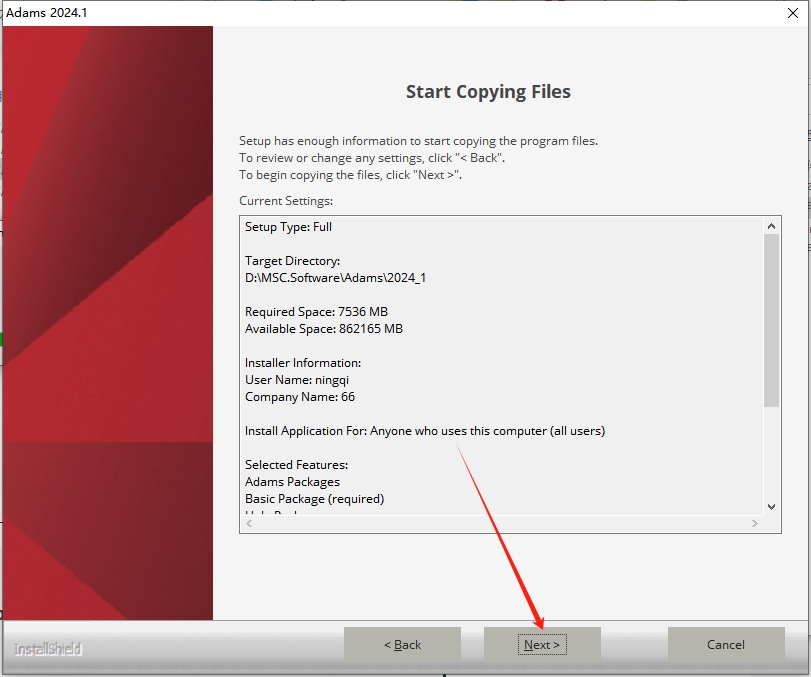Click the 'Setup Type: Full' line
Viewport: 811px width, 677px height.
pos(288,227)
